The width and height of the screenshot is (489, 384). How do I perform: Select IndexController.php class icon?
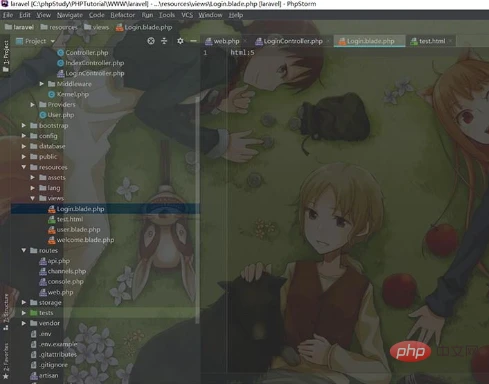[60, 63]
